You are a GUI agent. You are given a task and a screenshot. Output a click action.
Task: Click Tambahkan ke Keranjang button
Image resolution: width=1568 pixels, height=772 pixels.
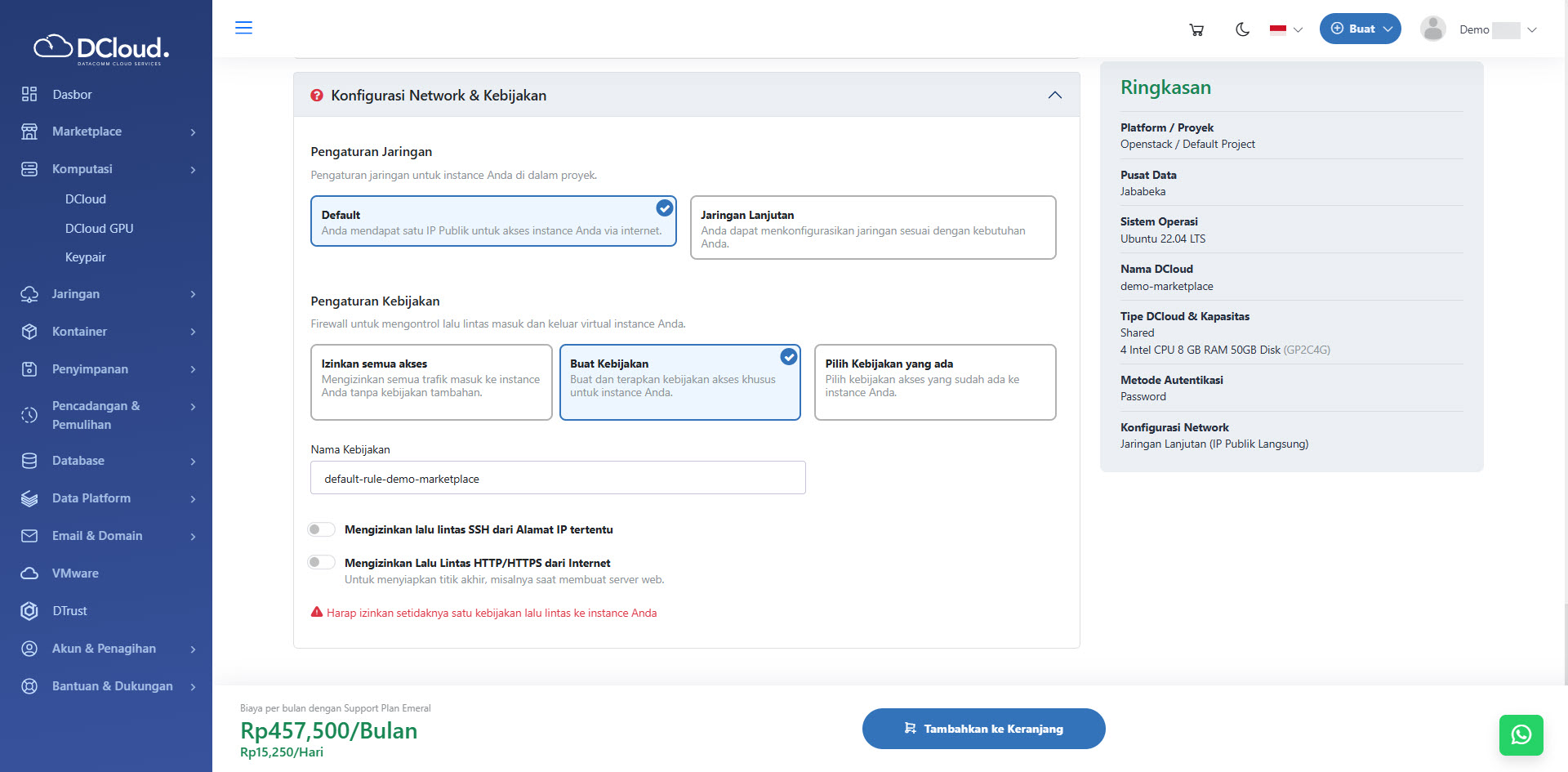pyautogui.click(x=983, y=729)
